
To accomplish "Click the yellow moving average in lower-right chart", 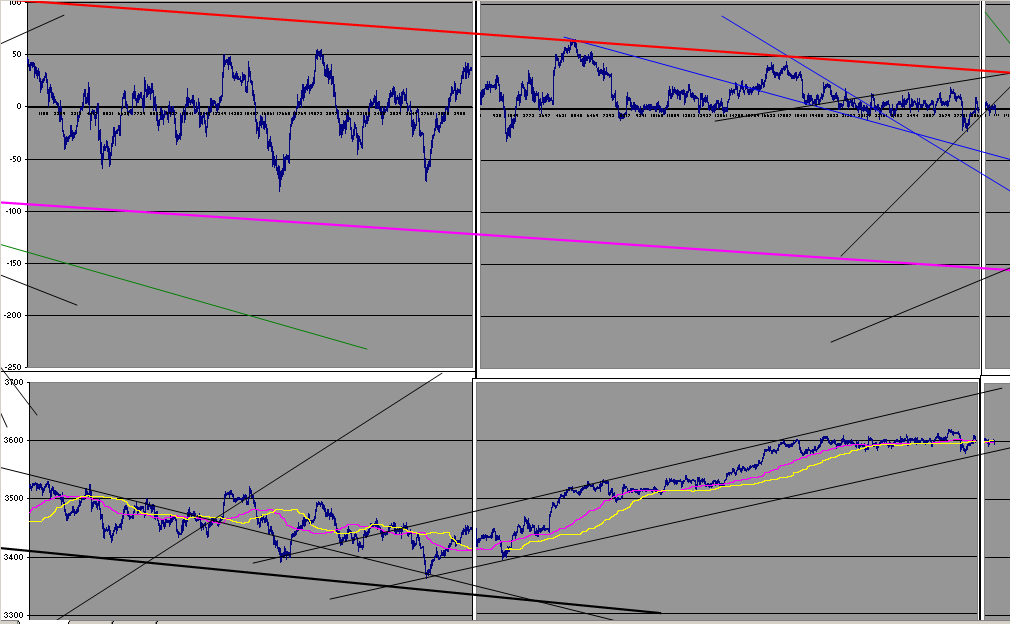I will pyautogui.click(x=709, y=491).
